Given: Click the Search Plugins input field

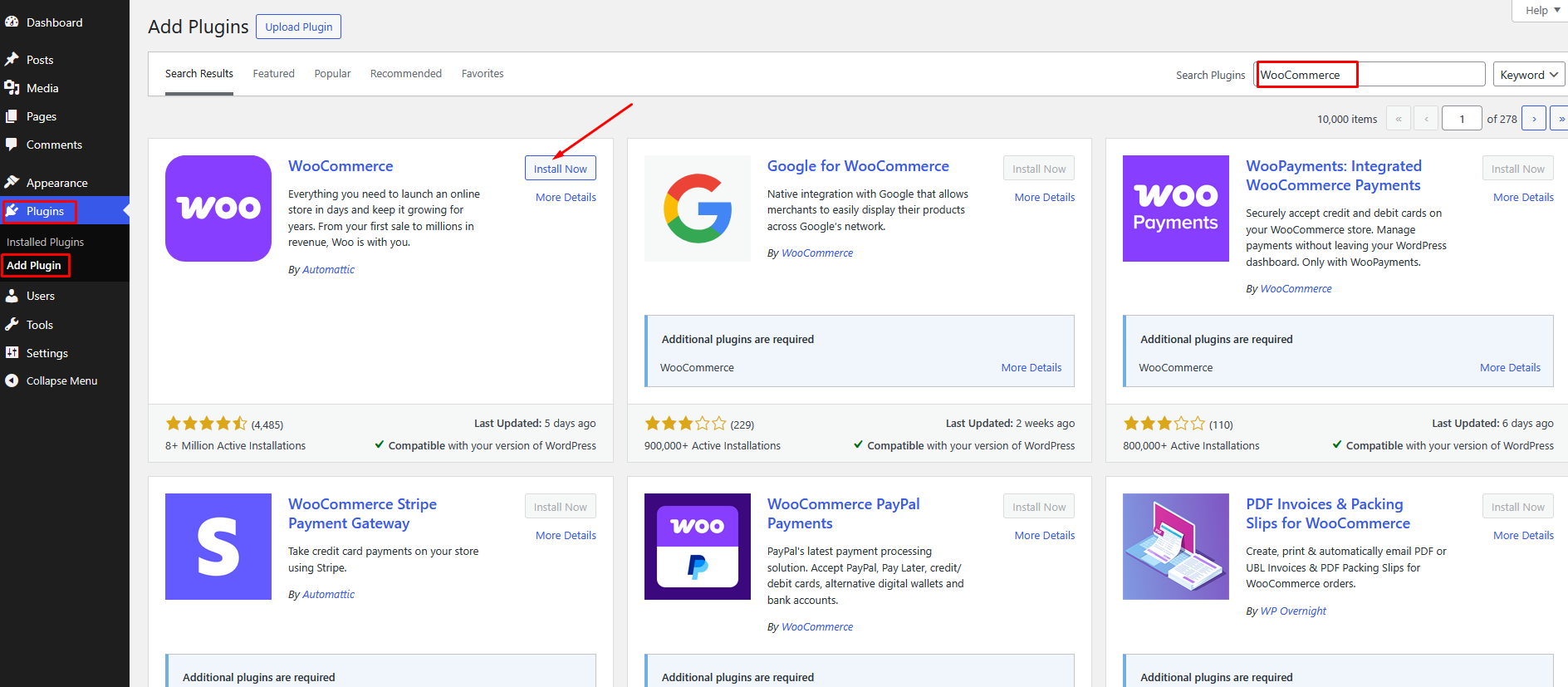Looking at the screenshot, I should (x=1370, y=74).
